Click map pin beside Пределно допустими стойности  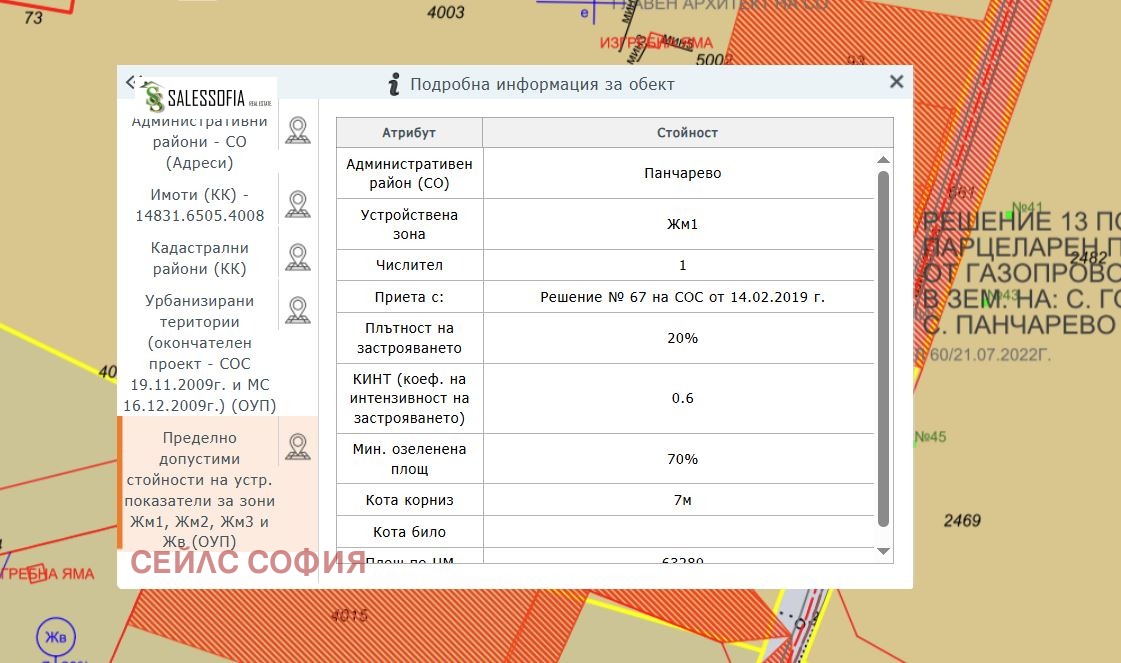click(x=297, y=446)
